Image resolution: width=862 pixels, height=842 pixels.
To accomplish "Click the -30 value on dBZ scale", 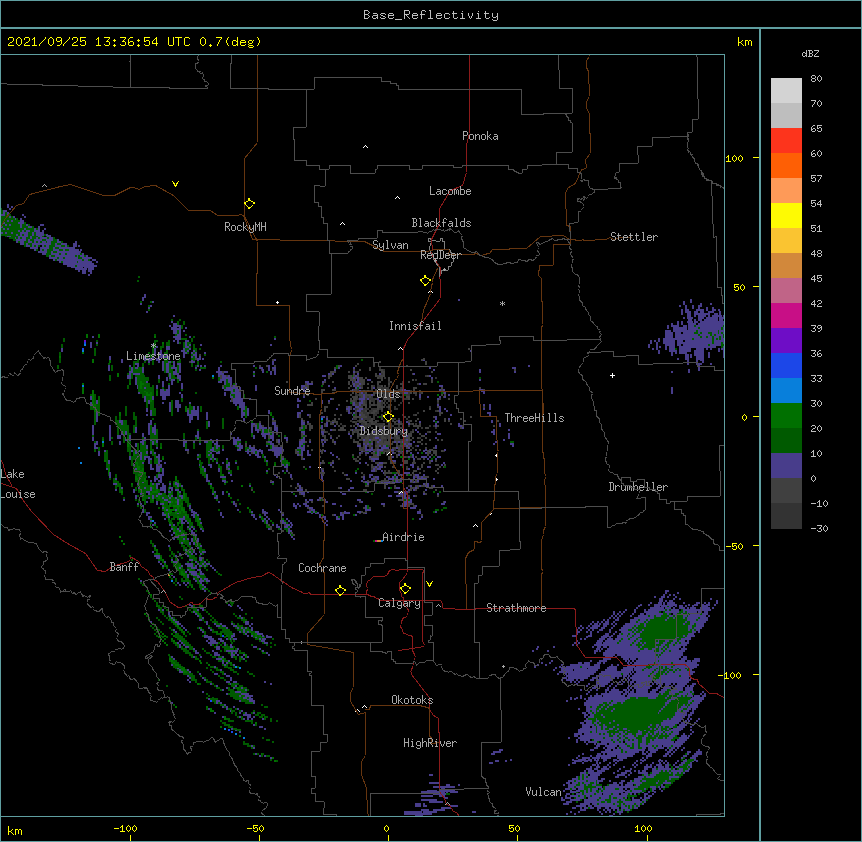I will point(819,529).
